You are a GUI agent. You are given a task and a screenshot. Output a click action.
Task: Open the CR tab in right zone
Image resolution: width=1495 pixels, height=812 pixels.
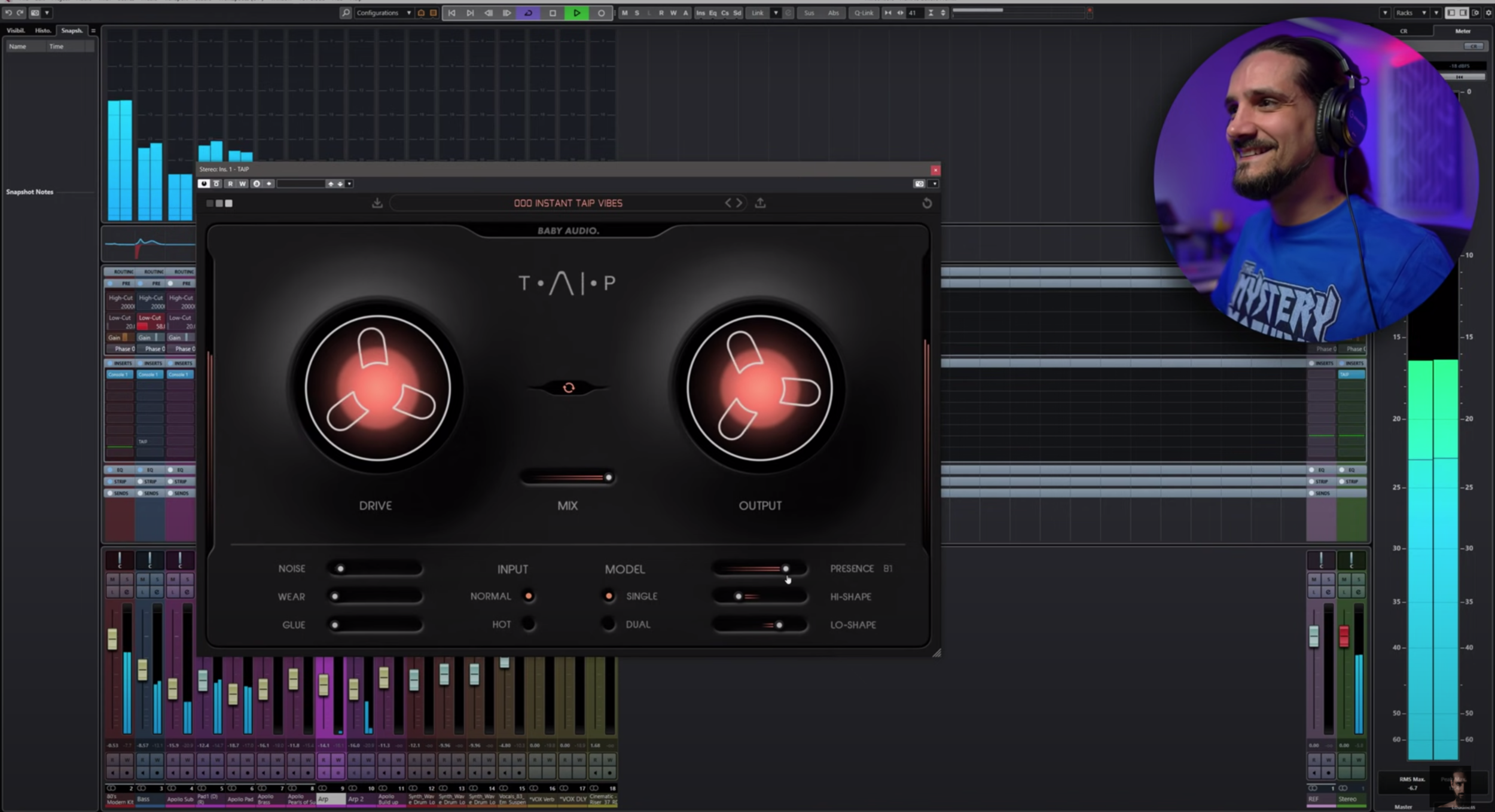1404,31
